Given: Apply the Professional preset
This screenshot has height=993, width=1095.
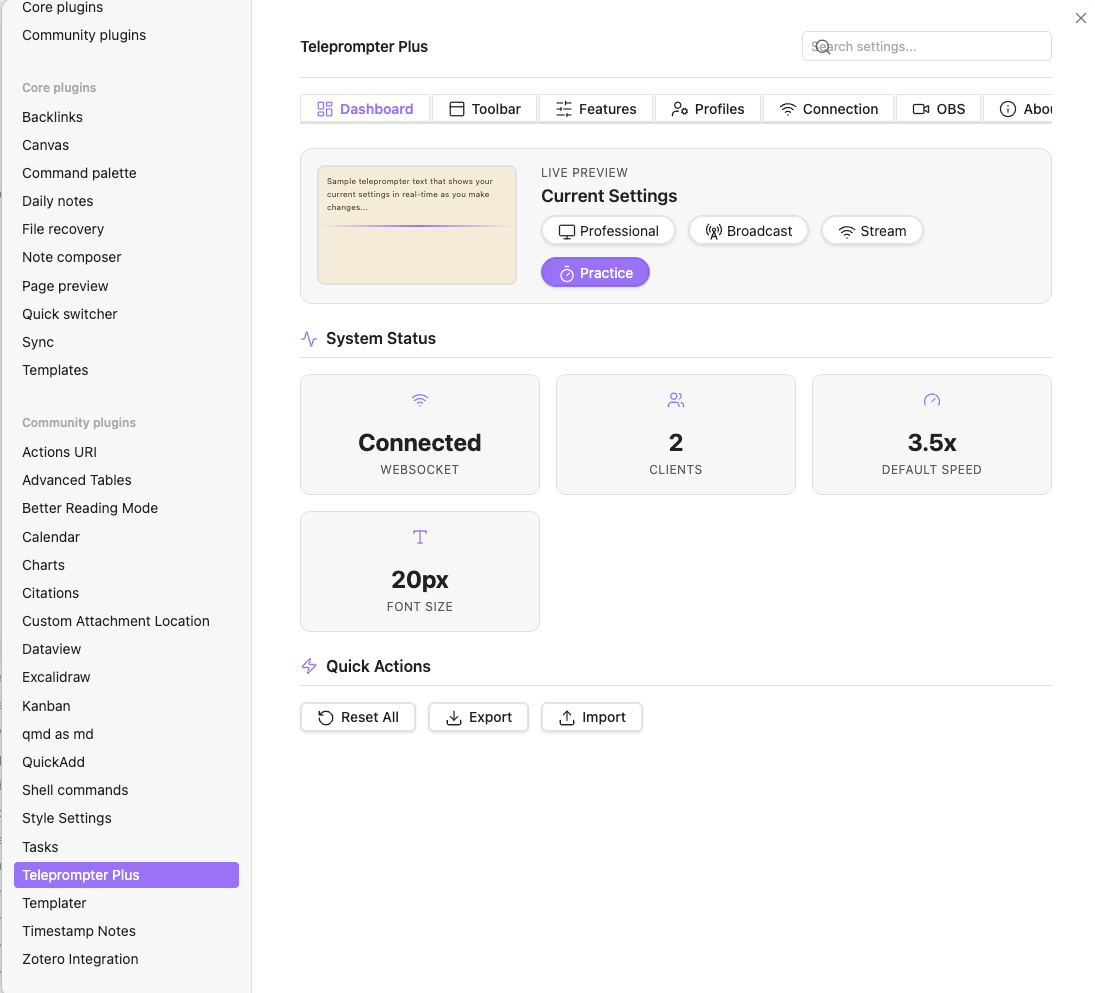Looking at the screenshot, I should click(608, 231).
